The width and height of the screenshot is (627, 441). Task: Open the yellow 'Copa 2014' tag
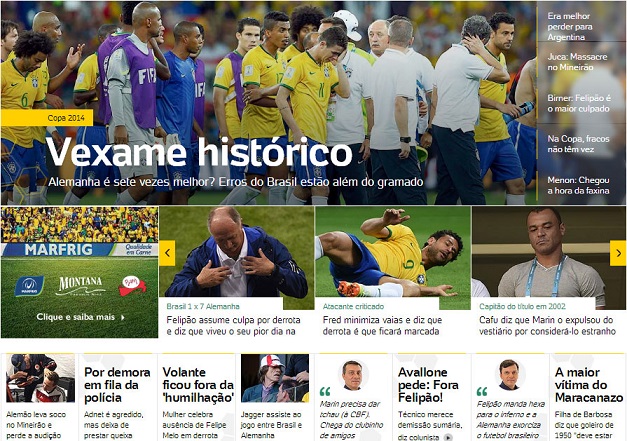(47, 118)
